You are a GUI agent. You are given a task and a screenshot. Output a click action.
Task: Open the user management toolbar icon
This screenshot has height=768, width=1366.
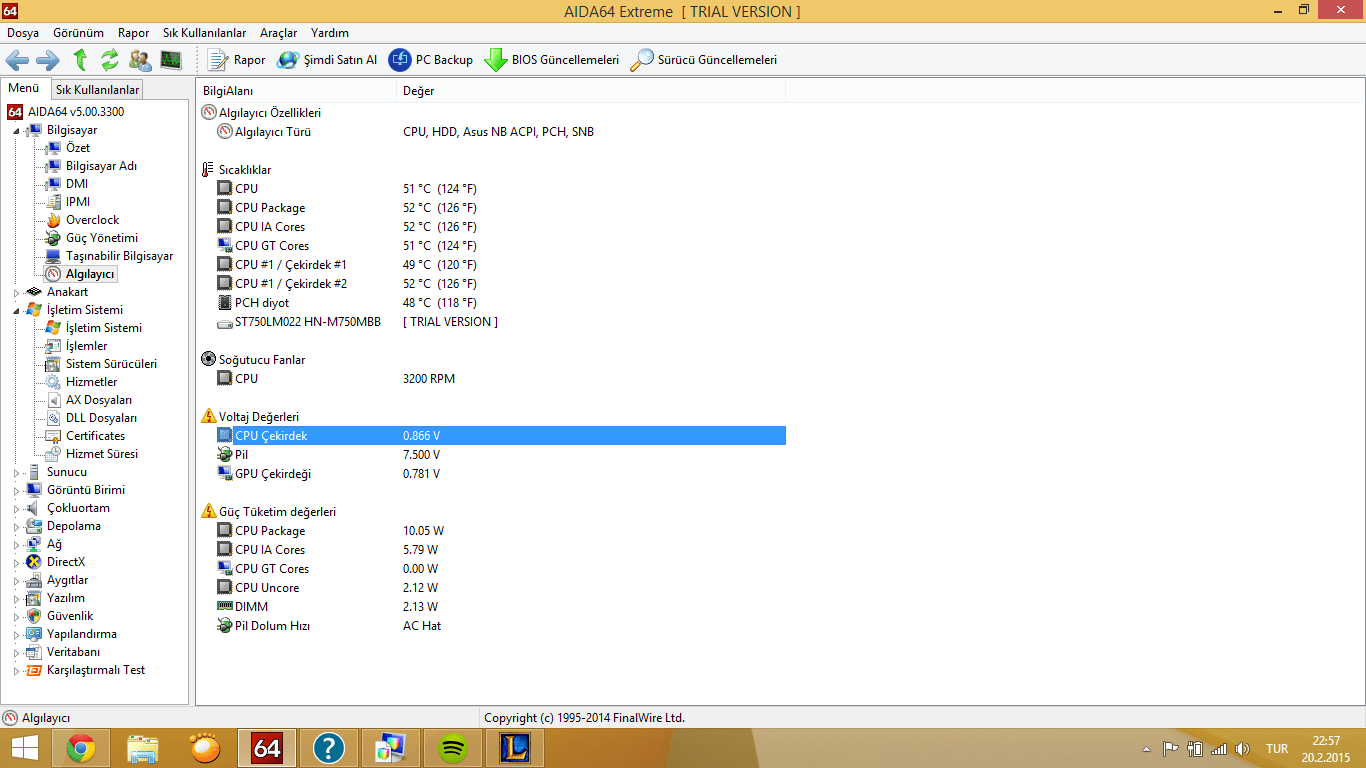click(x=140, y=60)
